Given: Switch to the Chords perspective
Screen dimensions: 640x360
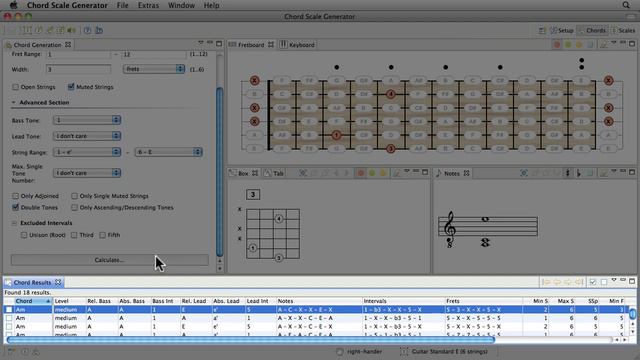Looking at the screenshot, I should click(x=592, y=31).
